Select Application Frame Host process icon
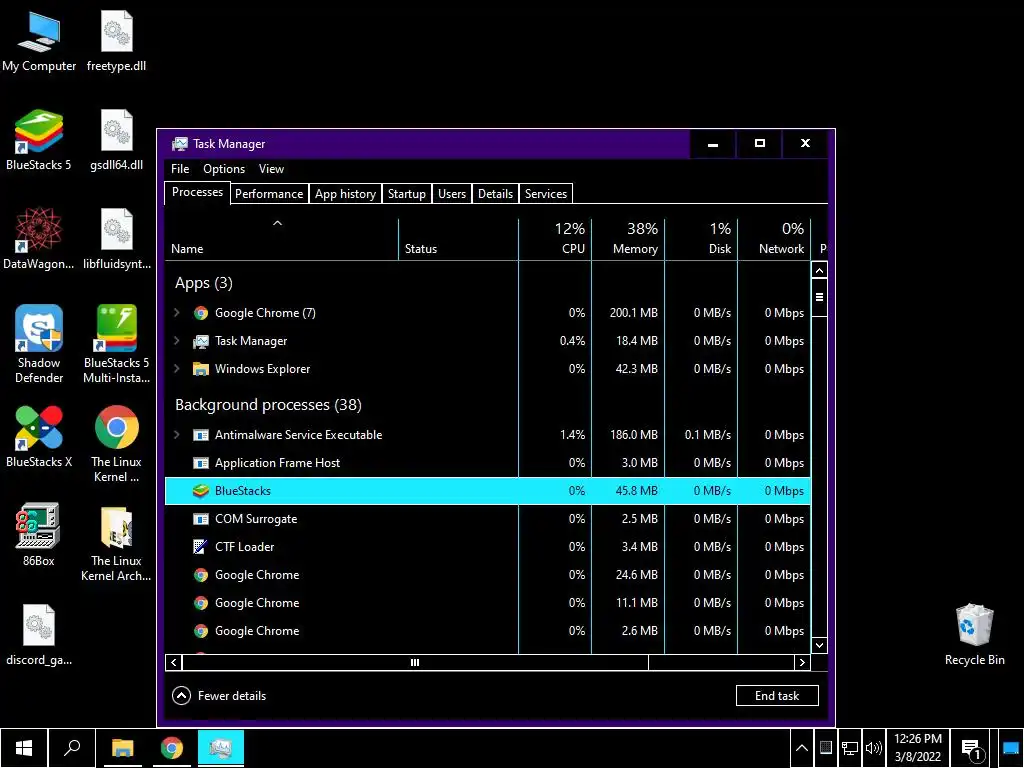Viewport: 1024px width, 768px height. 200,463
